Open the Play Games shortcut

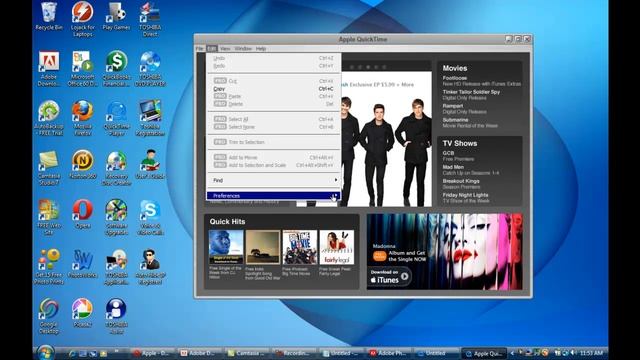116,16
